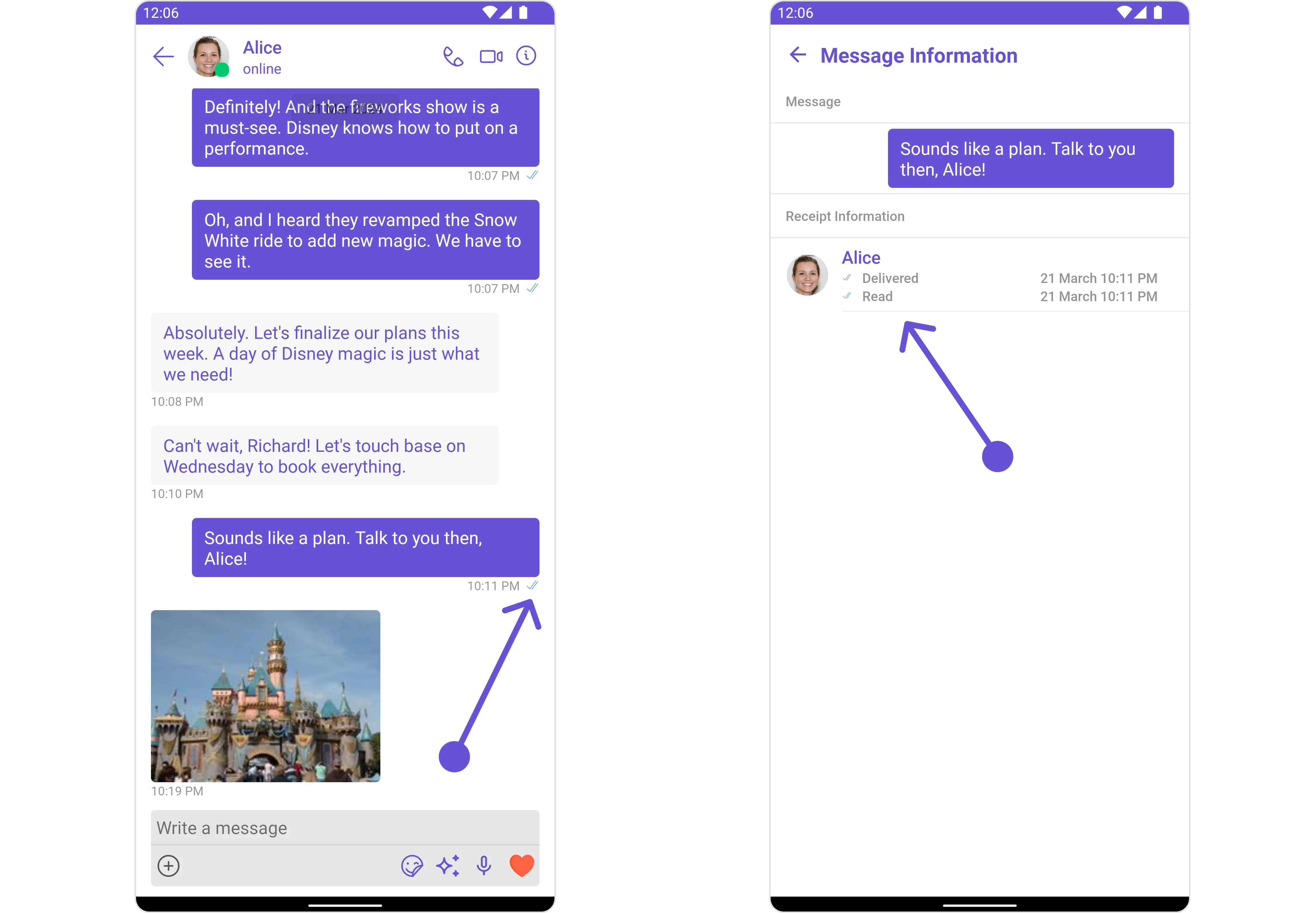Select the 'Sounds like a plan' chat bubble
The width and height of the screenshot is (1316, 913).
[365, 548]
